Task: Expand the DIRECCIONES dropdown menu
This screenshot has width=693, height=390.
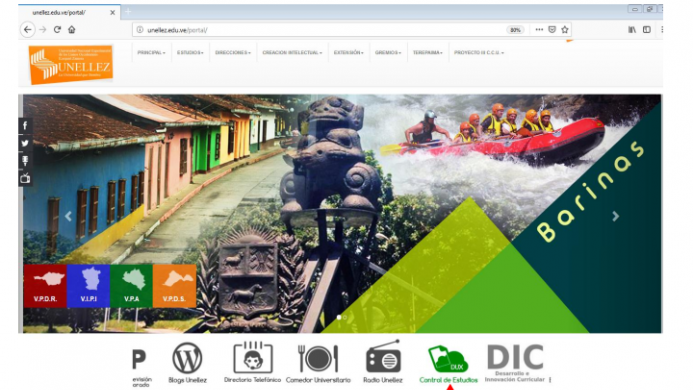Action: pyautogui.click(x=233, y=53)
